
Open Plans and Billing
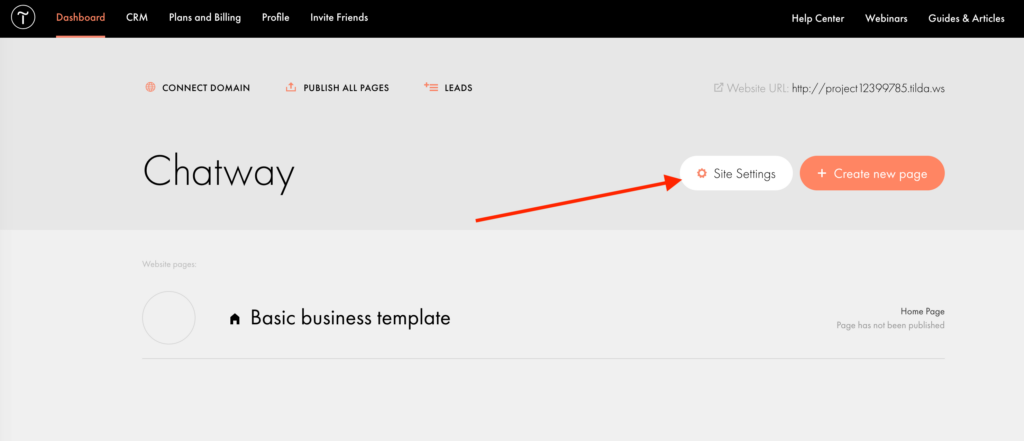(x=205, y=18)
